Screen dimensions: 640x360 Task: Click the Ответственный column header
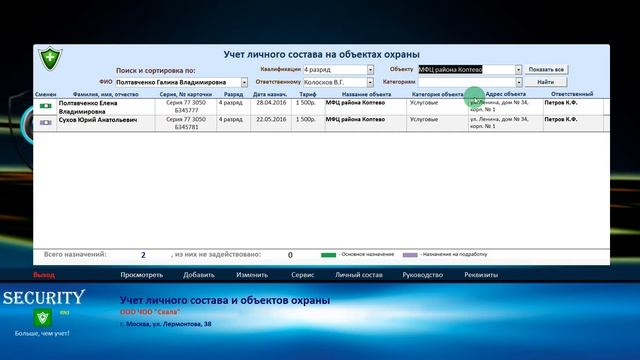(x=572, y=94)
